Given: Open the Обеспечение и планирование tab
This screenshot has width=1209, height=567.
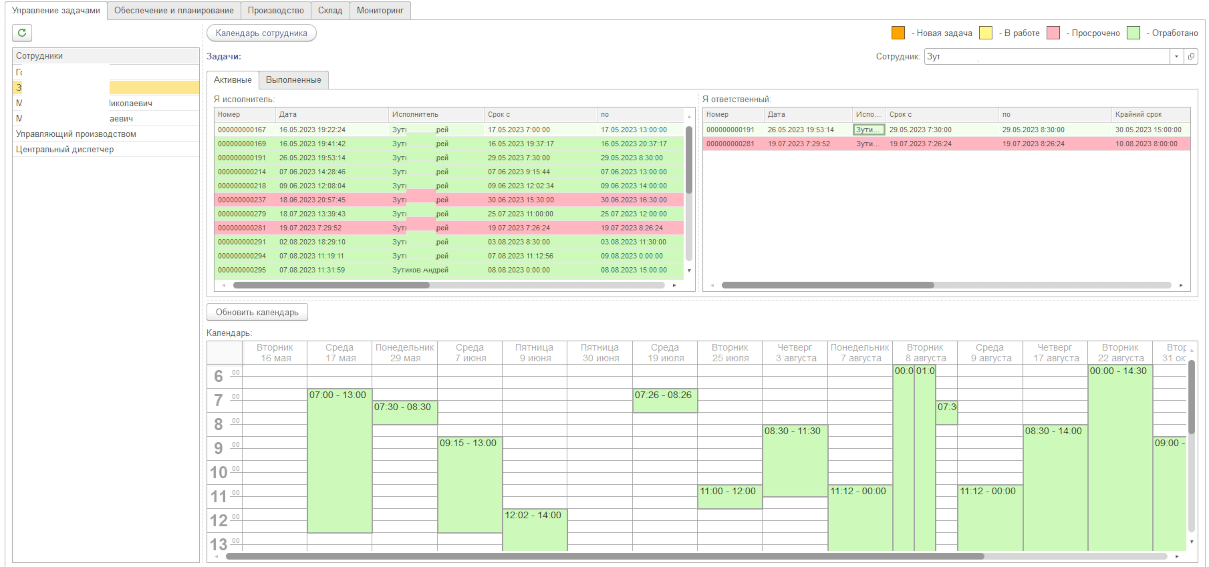Looking at the screenshot, I should pyautogui.click(x=173, y=9).
